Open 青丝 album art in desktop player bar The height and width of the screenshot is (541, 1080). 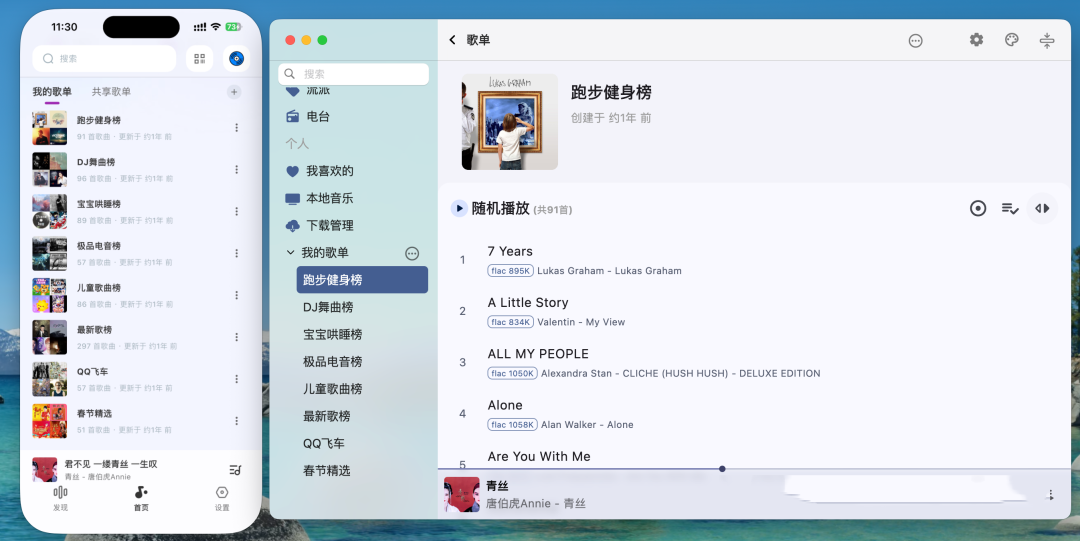[x=461, y=494]
